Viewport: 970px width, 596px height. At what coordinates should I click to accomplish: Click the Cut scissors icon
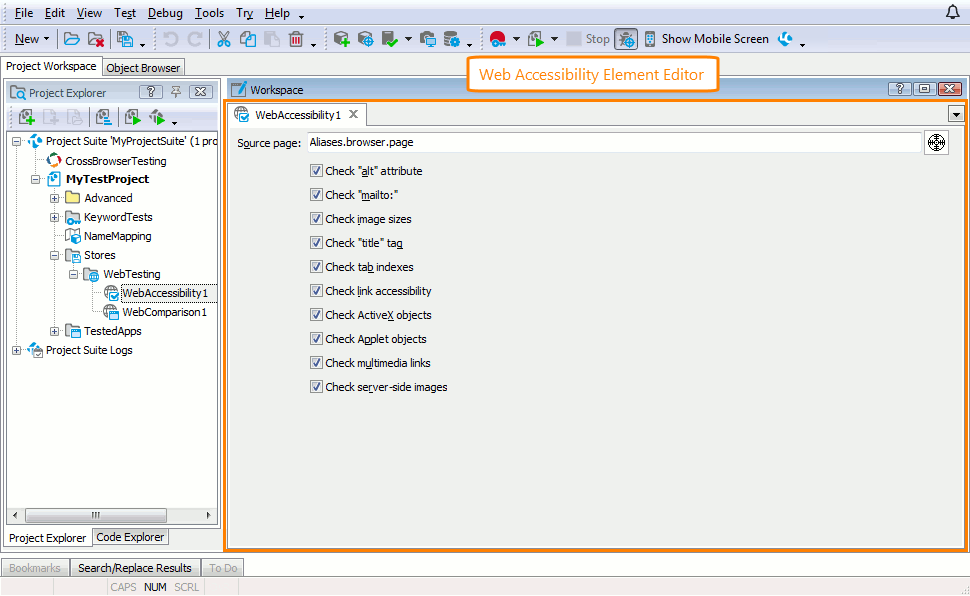223,39
